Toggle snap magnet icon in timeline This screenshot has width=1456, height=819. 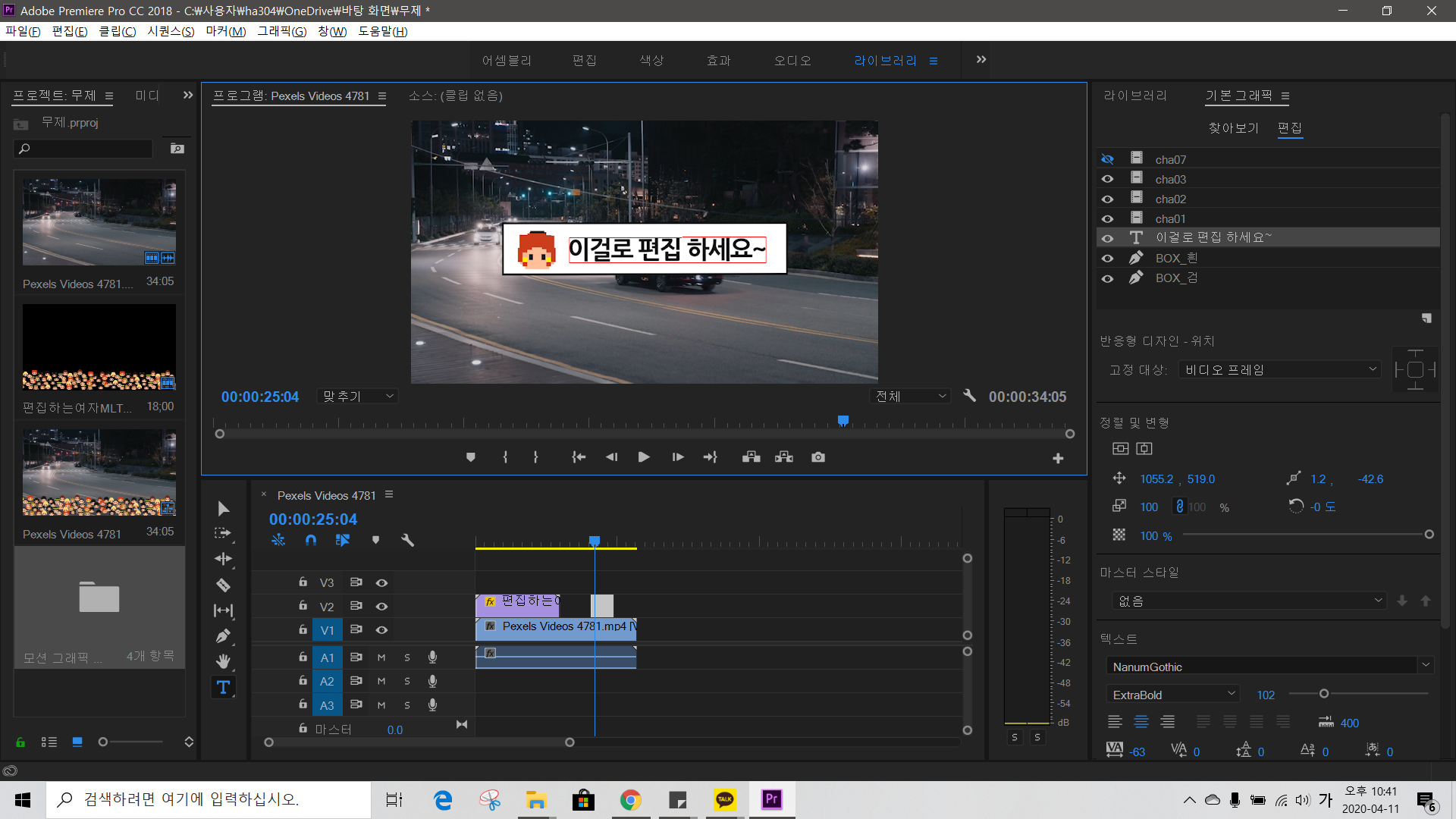pos(311,540)
